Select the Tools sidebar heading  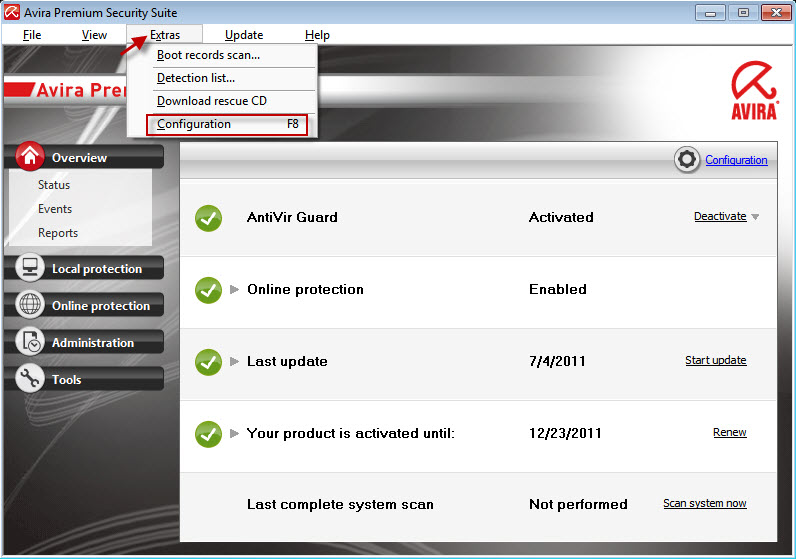[84, 379]
